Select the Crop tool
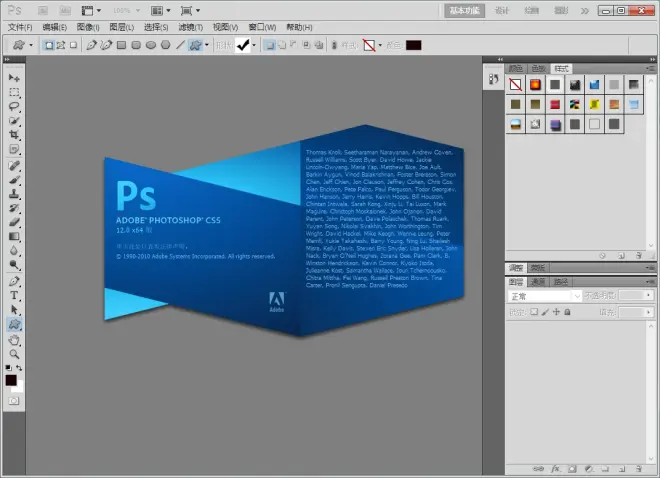660x478 pixels. tap(15, 134)
